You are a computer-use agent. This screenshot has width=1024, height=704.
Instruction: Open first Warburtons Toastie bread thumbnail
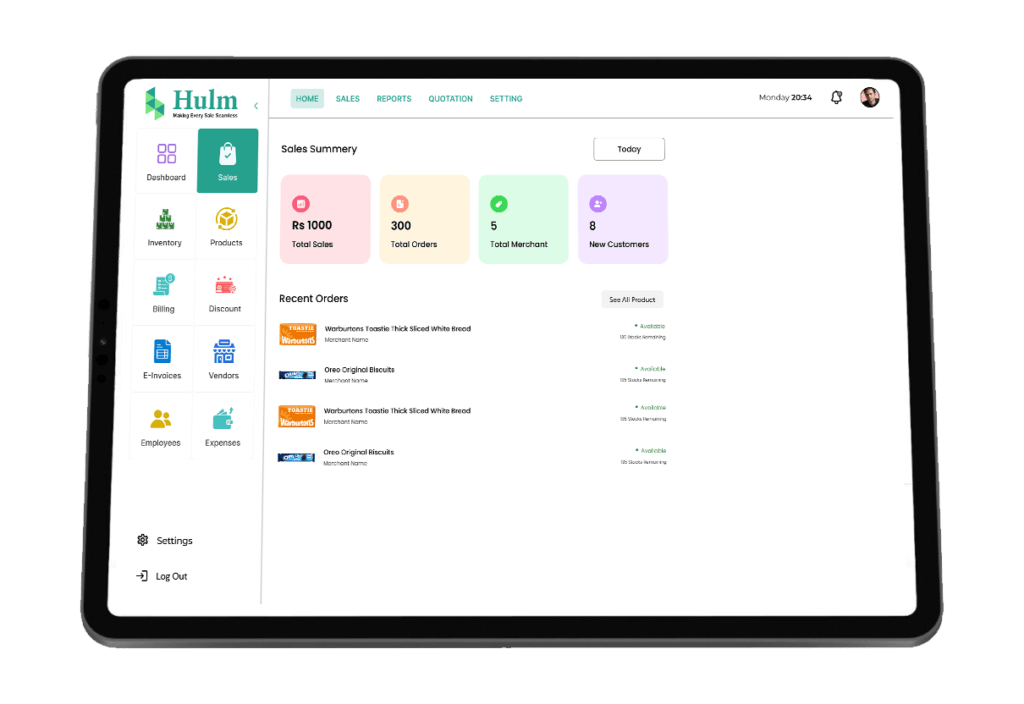(298, 334)
